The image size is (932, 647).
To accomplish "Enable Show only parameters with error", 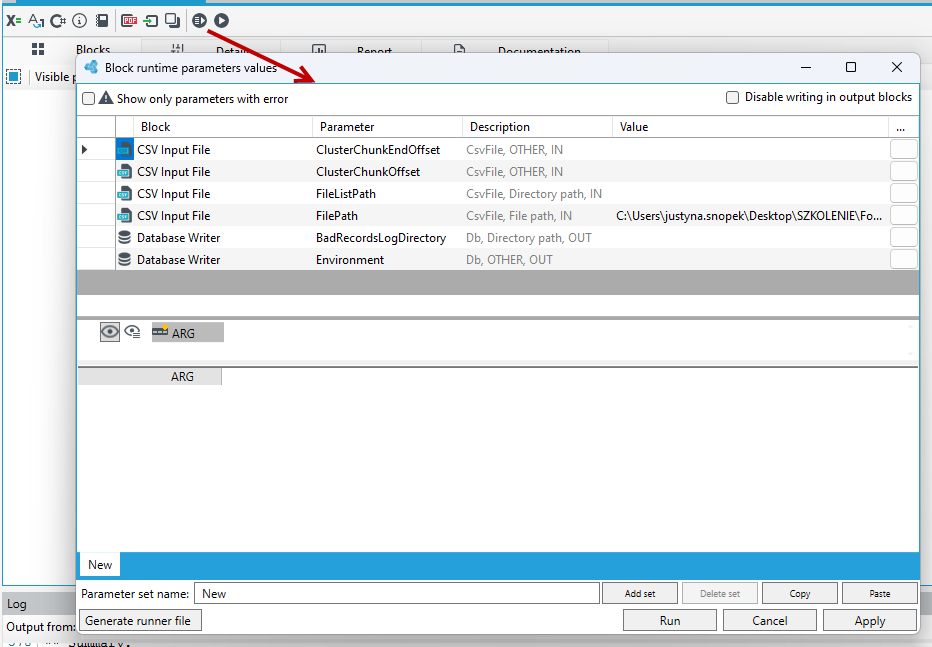I will (89, 99).
